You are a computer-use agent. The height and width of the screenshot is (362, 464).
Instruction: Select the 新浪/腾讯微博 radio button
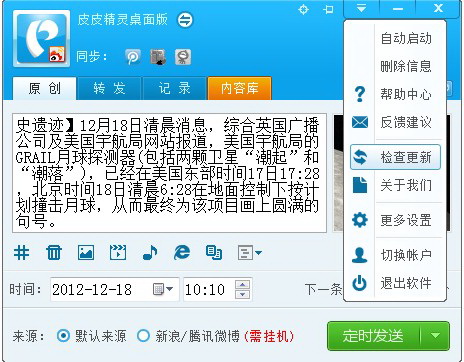(x=143, y=336)
